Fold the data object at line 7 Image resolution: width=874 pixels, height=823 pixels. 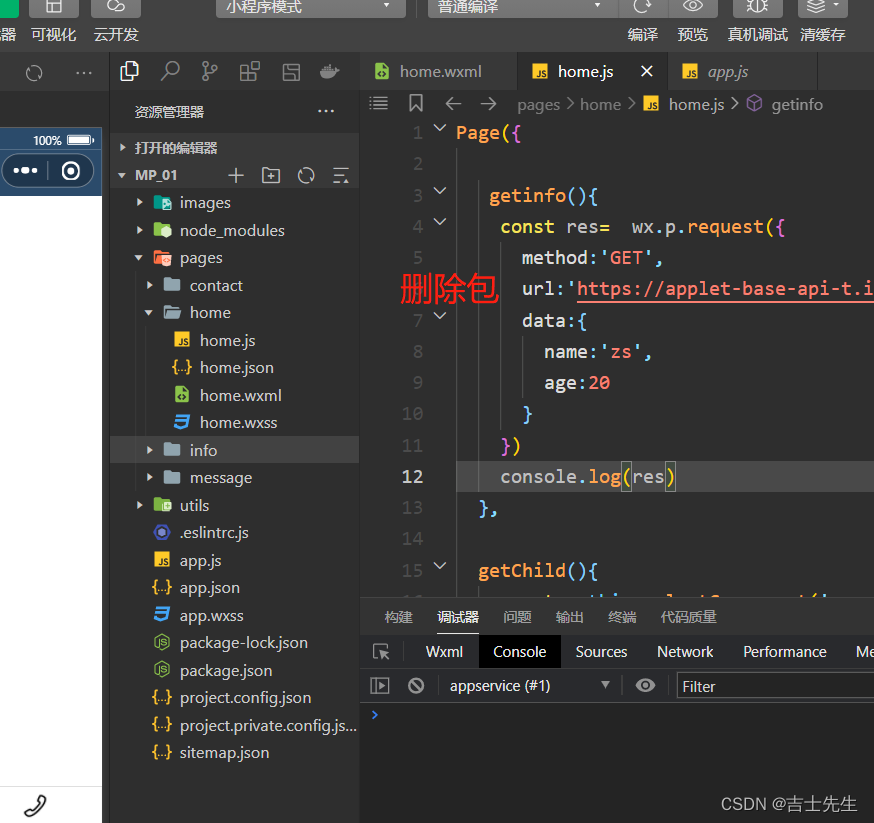click(x=440, y=316)
